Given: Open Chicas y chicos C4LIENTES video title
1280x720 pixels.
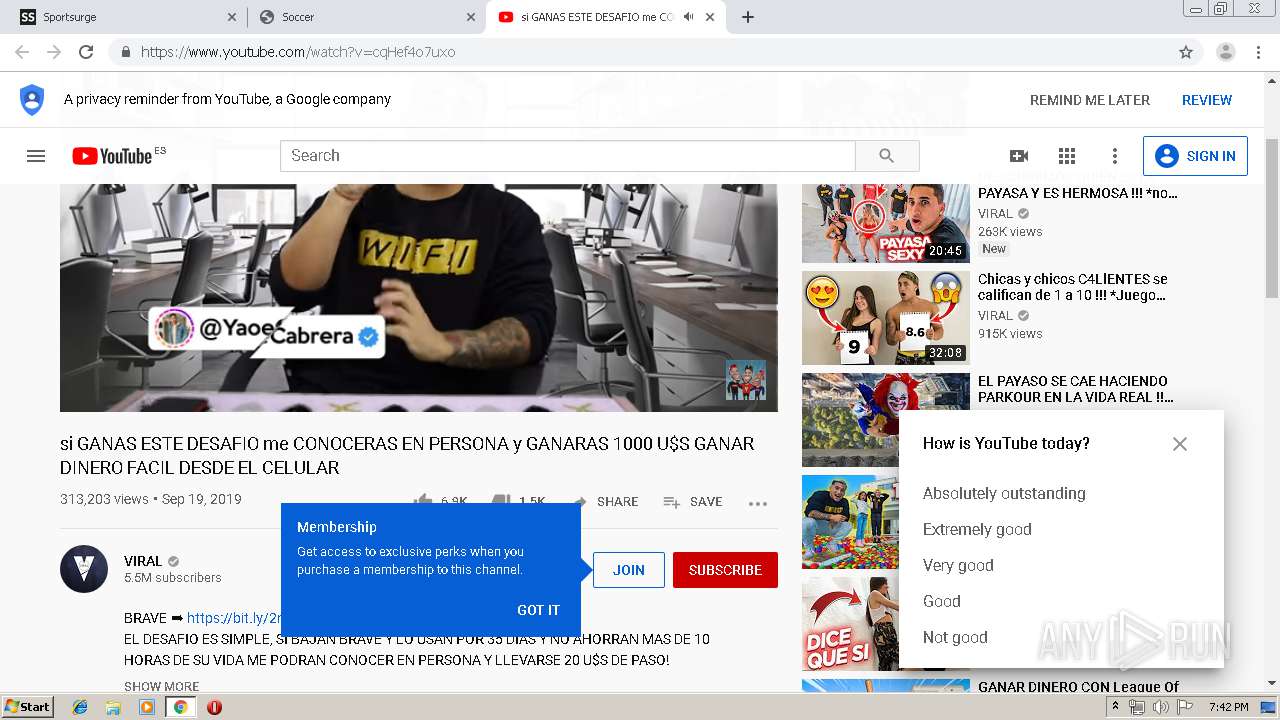Looking at the screenshot, I should pos(1073,287).
